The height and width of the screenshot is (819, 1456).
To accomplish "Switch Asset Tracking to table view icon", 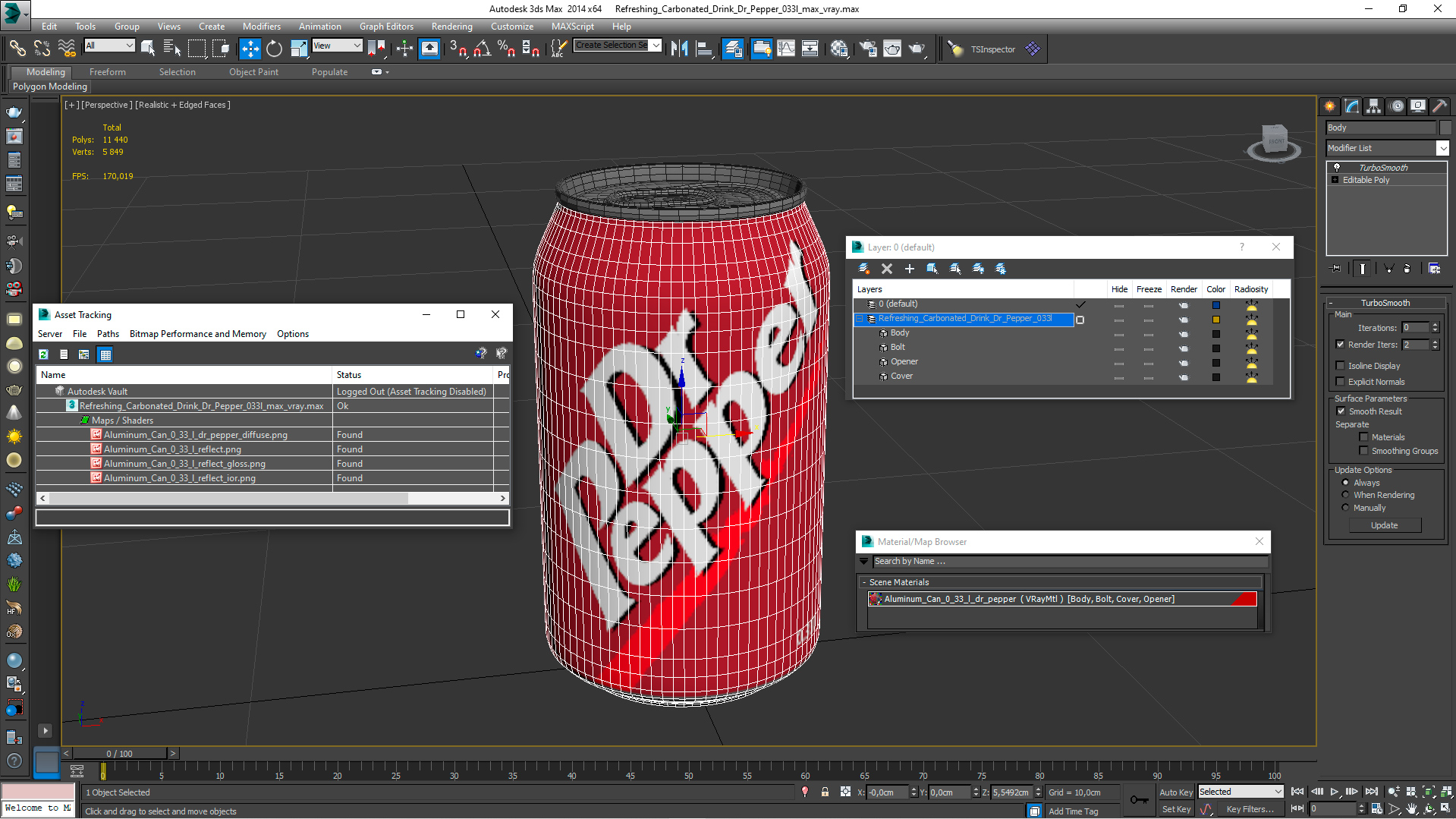I will pos(105,354).
